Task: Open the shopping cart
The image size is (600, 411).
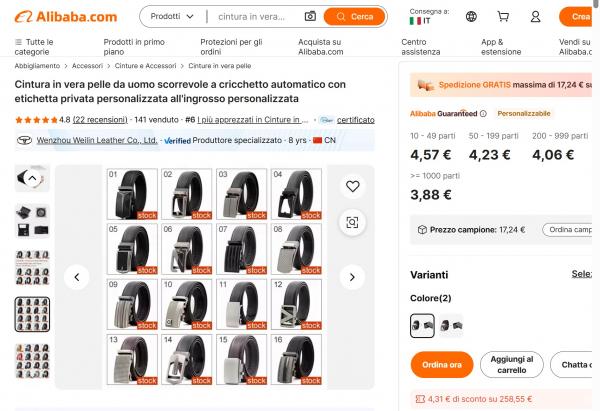Action: point(503,17)
